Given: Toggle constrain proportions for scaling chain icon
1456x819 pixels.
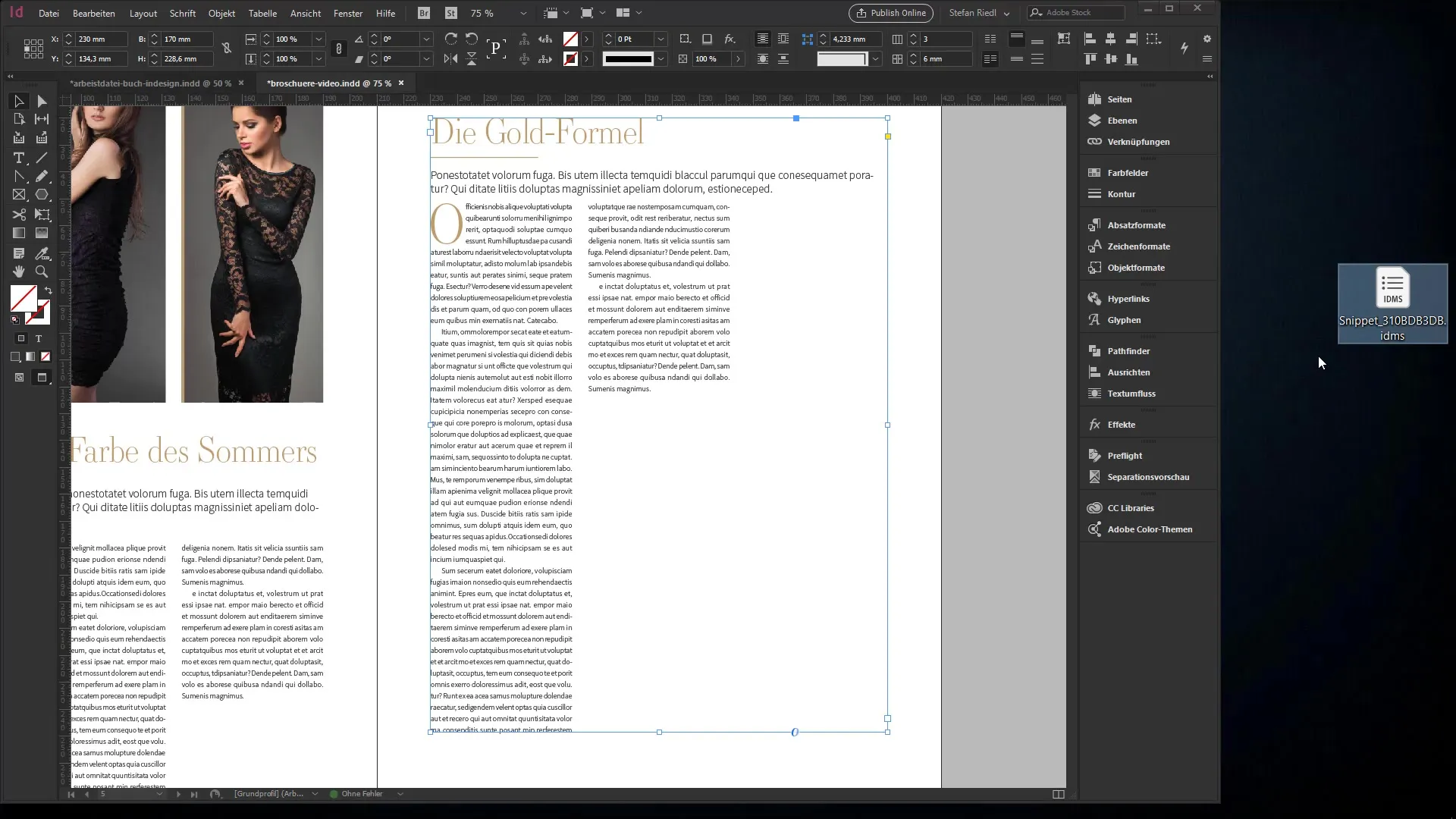Looking at the screenshot, I should (338, 49).
